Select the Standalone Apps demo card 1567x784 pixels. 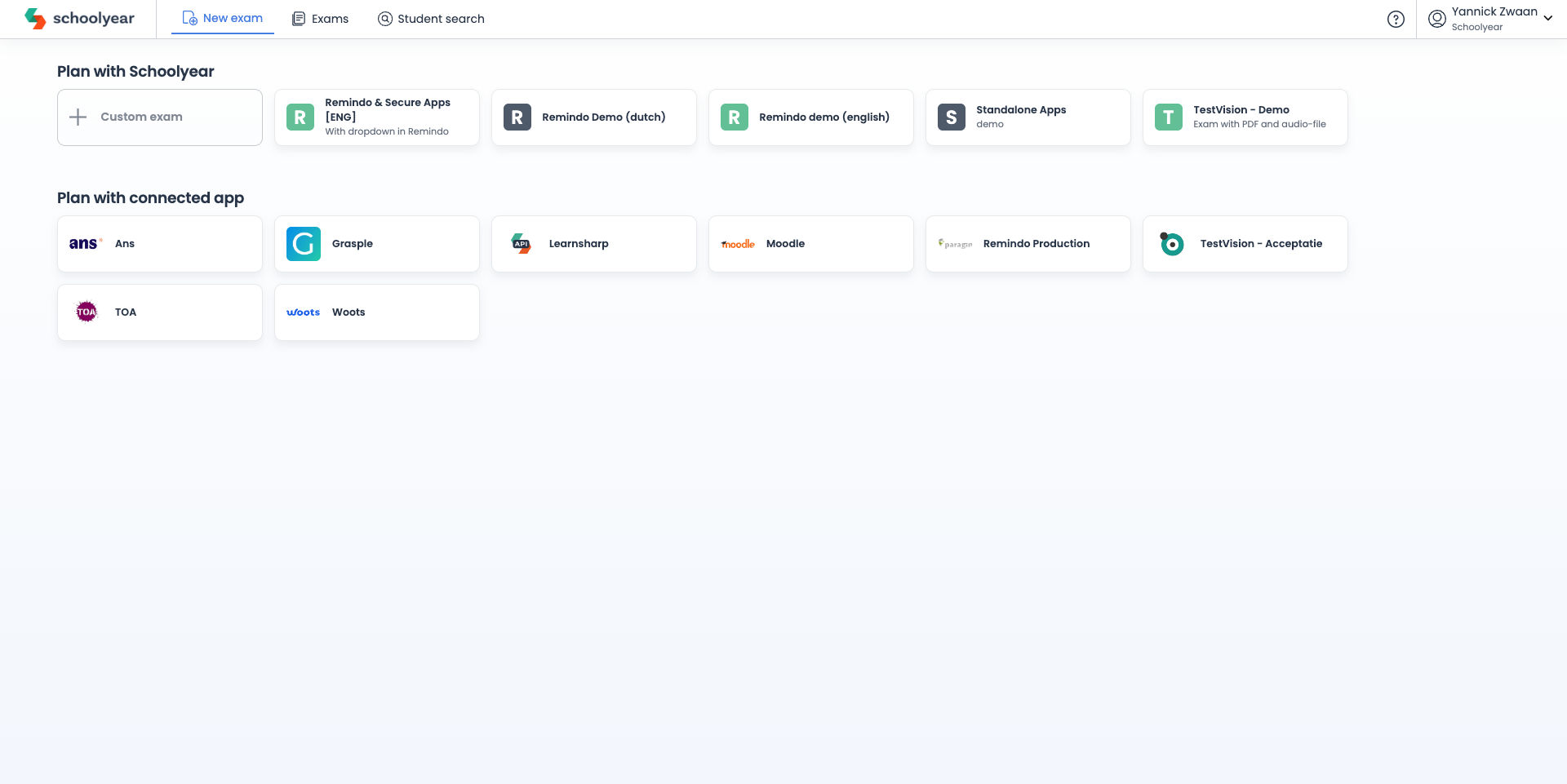click(1028, 117)
